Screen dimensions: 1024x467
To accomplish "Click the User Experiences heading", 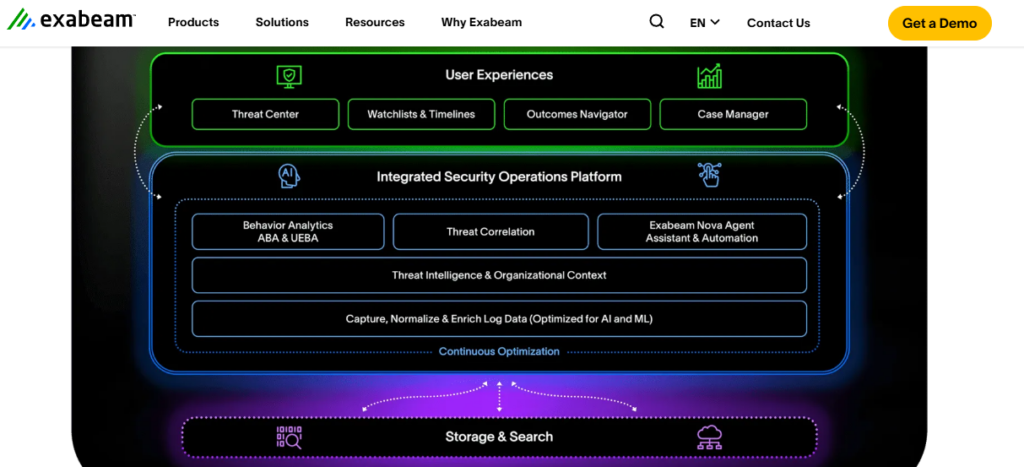I will coord(499,75).
